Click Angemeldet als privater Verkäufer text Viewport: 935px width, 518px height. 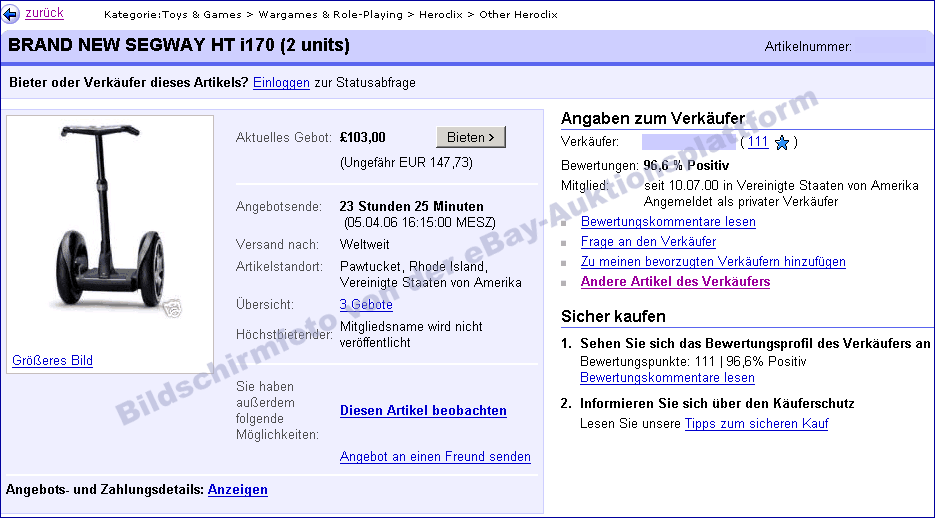coord(741,201)
